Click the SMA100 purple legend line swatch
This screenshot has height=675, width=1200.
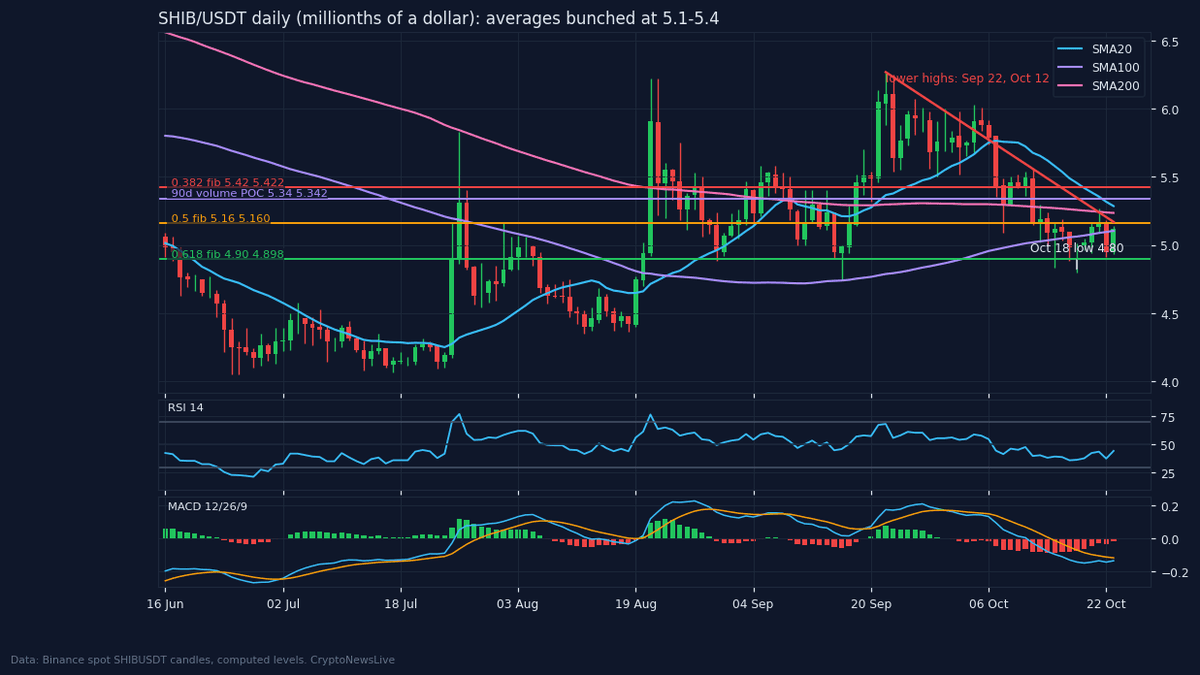pos(1072,67)
